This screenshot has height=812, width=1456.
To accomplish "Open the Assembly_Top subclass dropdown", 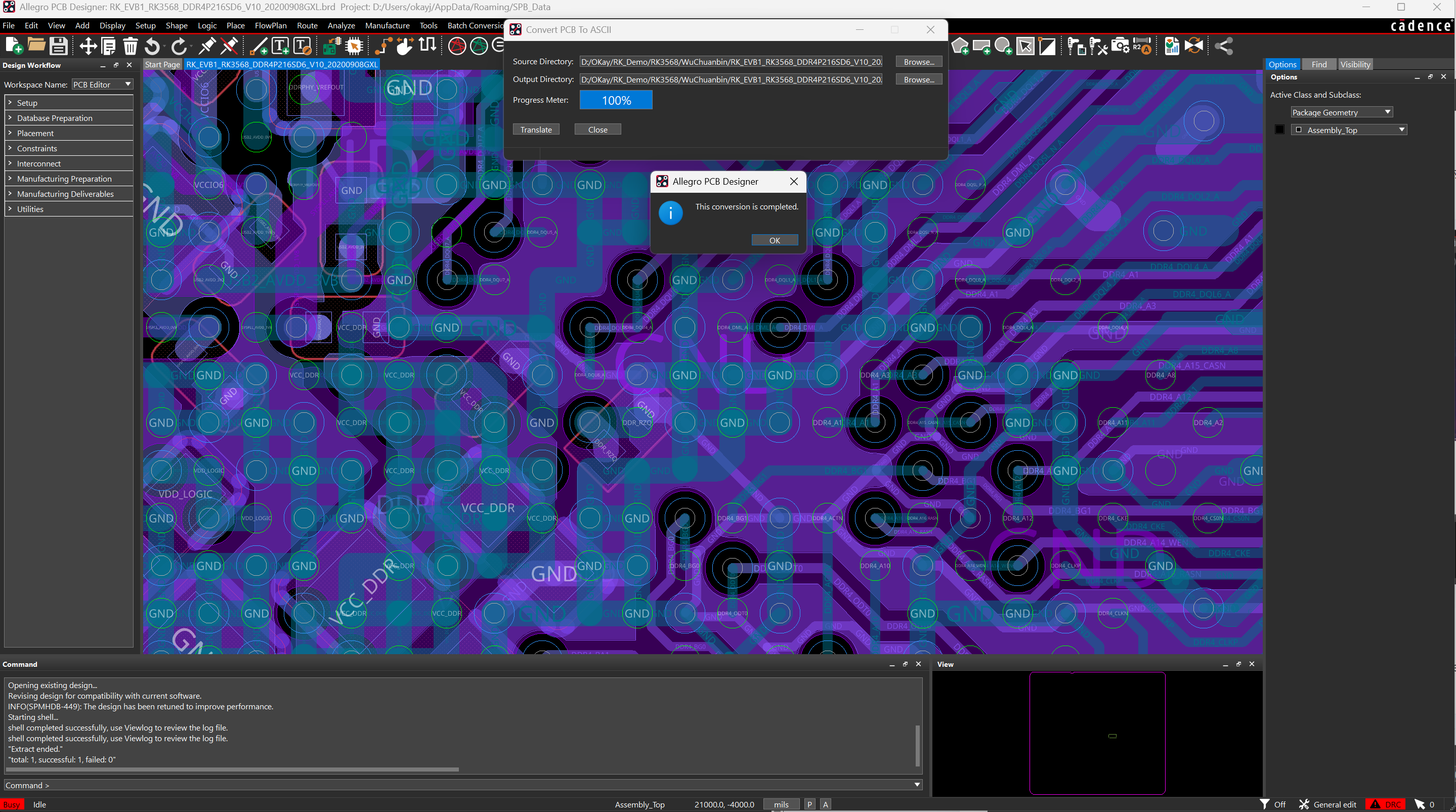I will click(1349, 130).
